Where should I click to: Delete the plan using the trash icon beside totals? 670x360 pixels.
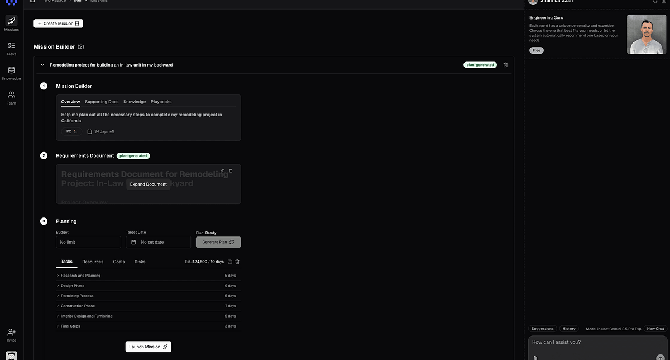(238, 261)
